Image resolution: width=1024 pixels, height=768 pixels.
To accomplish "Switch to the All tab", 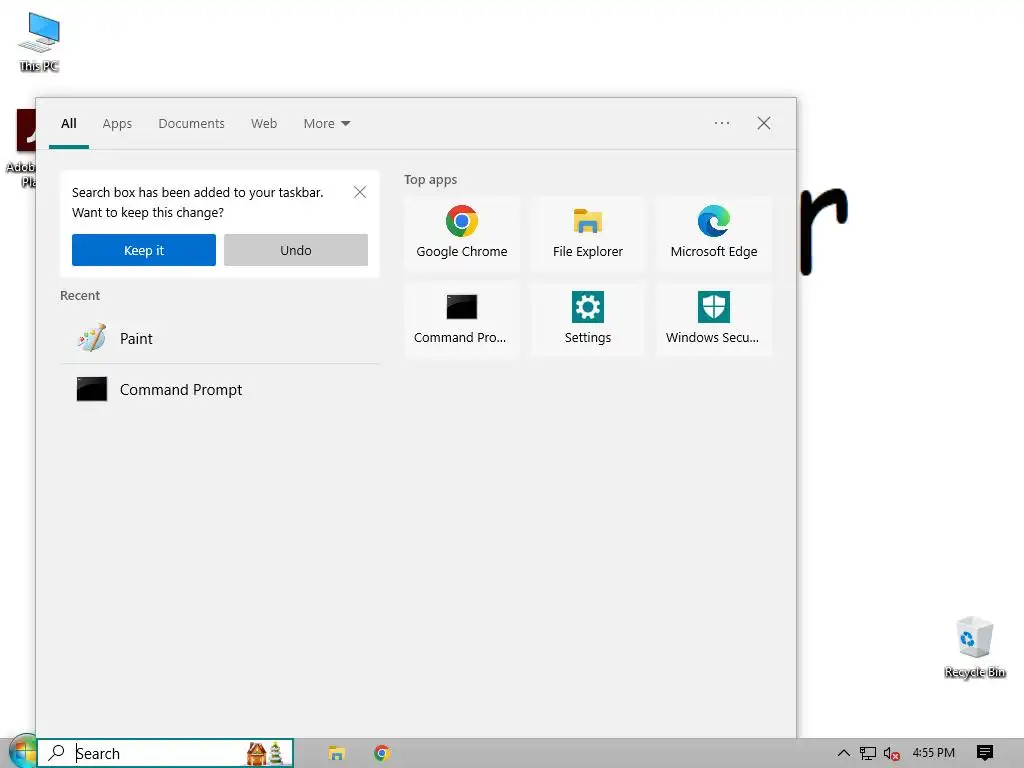I will (x=69, y=123).
